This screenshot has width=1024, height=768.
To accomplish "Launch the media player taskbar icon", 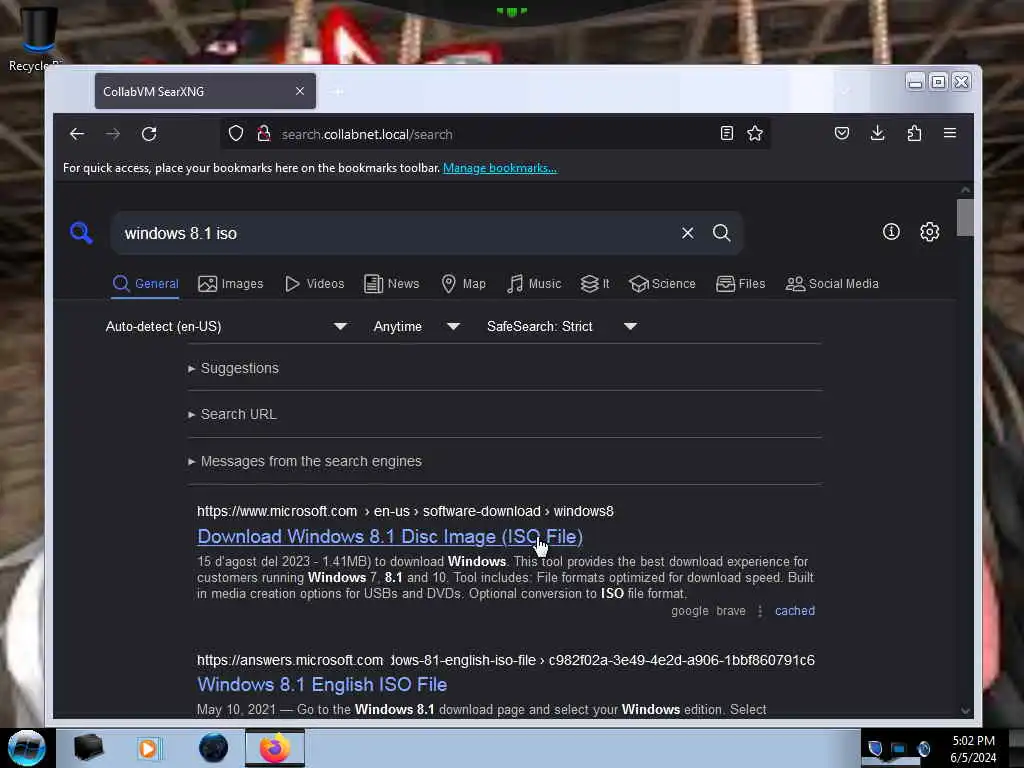I will (149, 748).
